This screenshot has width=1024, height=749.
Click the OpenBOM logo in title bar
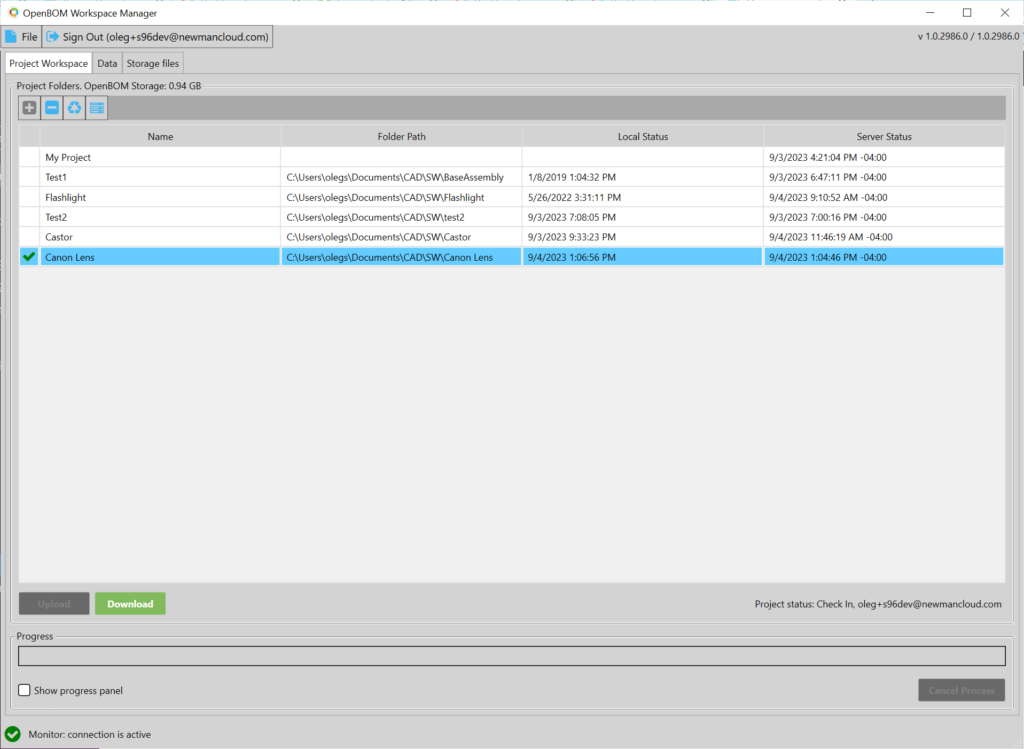13,12
